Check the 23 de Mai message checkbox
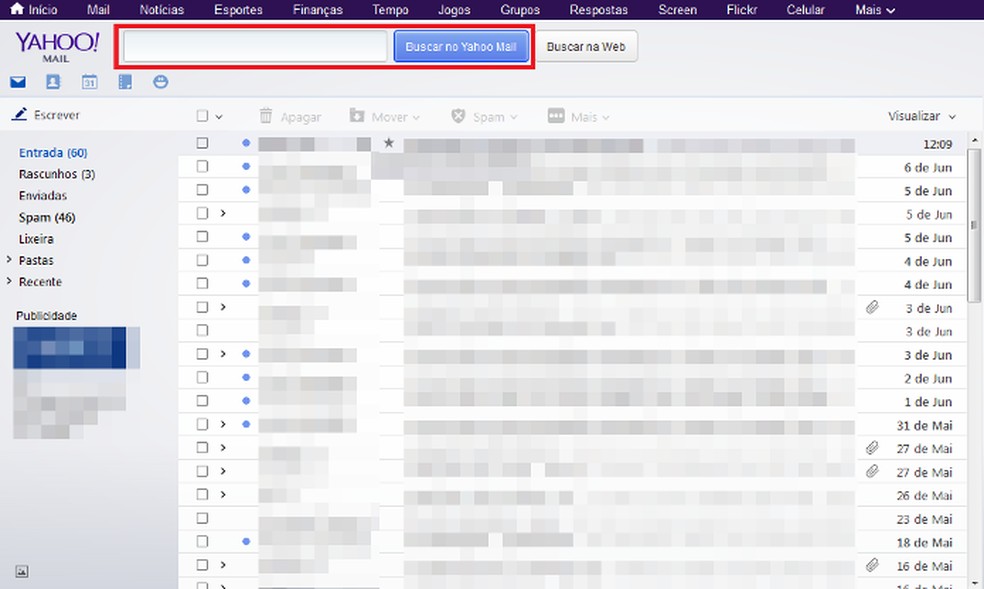The height and width of the screenshot is (589, 984). [x=202, y=518]
